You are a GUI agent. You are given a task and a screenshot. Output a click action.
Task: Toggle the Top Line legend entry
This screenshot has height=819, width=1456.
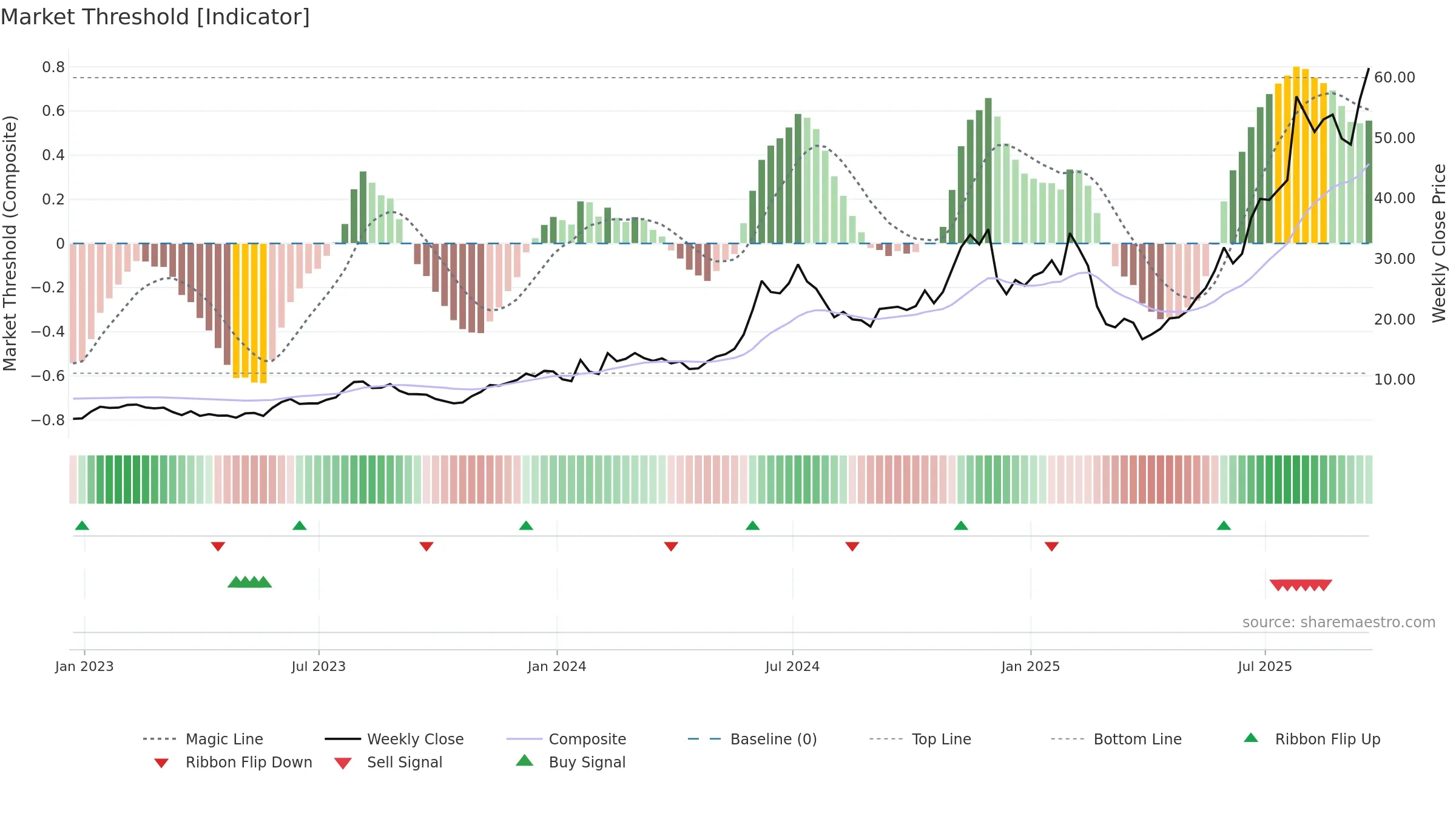tap(920, 739)
